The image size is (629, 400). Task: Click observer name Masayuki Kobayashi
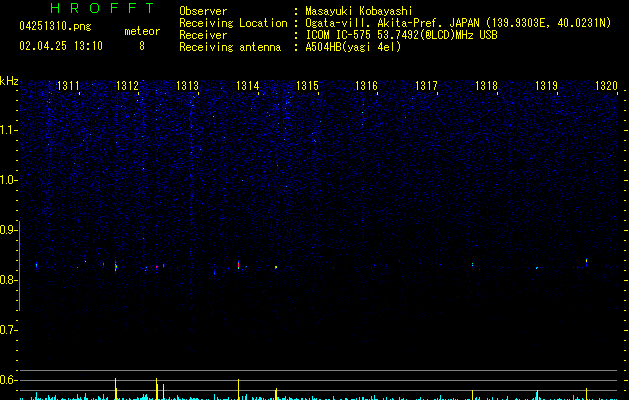pyautogui.click(x=359, y=11)
